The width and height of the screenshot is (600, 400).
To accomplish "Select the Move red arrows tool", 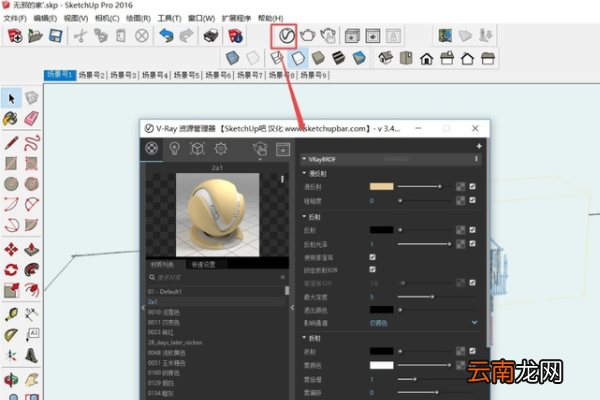I will [x=11, y=249].
